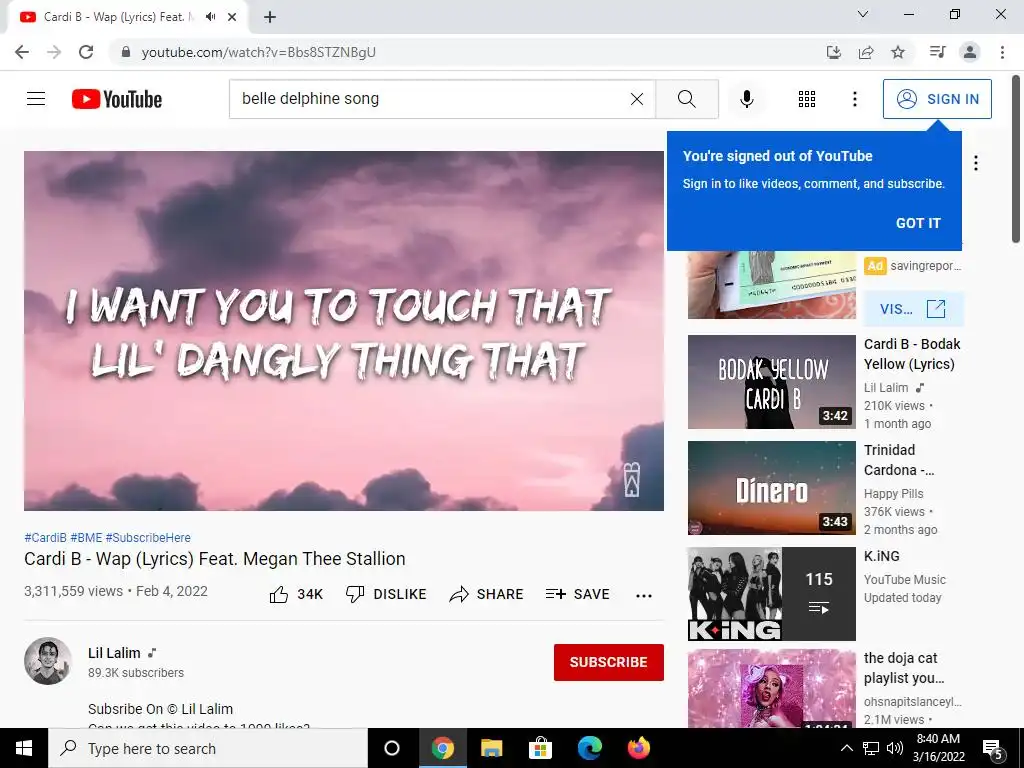Click the ad's VIS... visit site button
Viewport: 1024px width, 768px height.
pos(914,309)
